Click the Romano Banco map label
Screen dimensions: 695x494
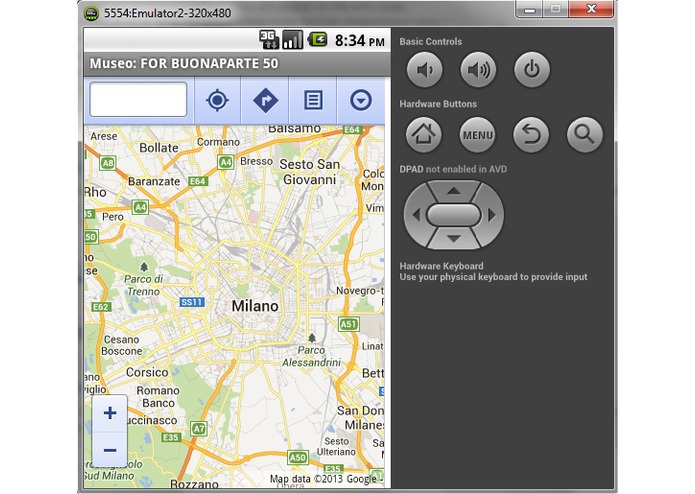pos(158,397)
